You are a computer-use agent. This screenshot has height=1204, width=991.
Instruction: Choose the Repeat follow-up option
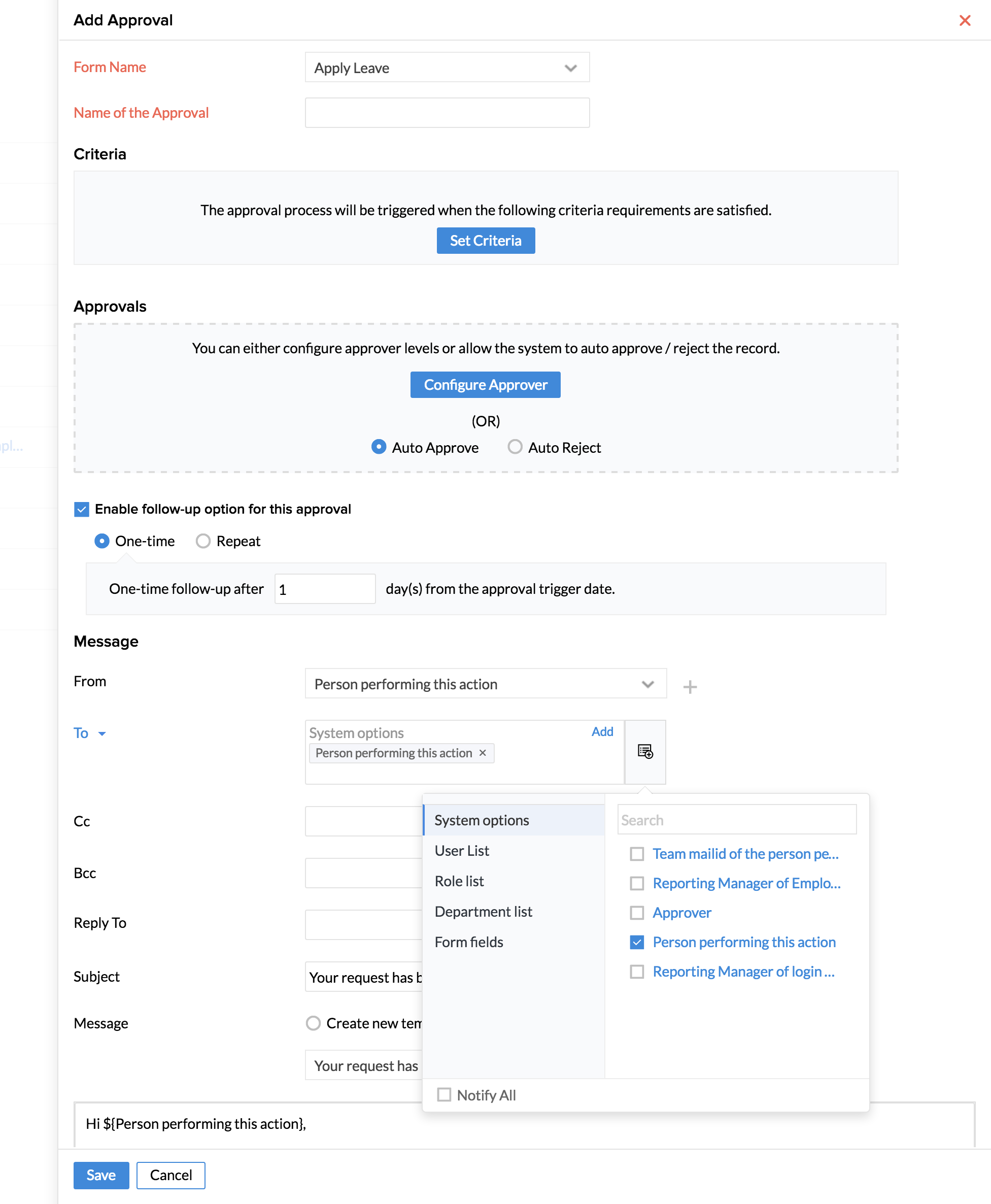pos(203,541)
